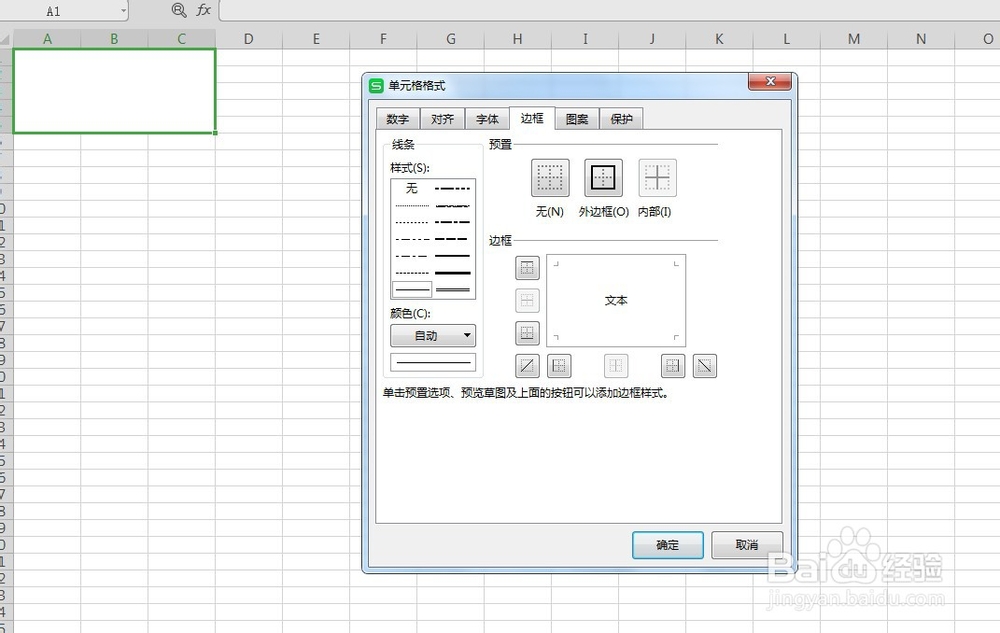
Task: Close the 单元格格式 dialog
Action: click(x=770, y=82)
